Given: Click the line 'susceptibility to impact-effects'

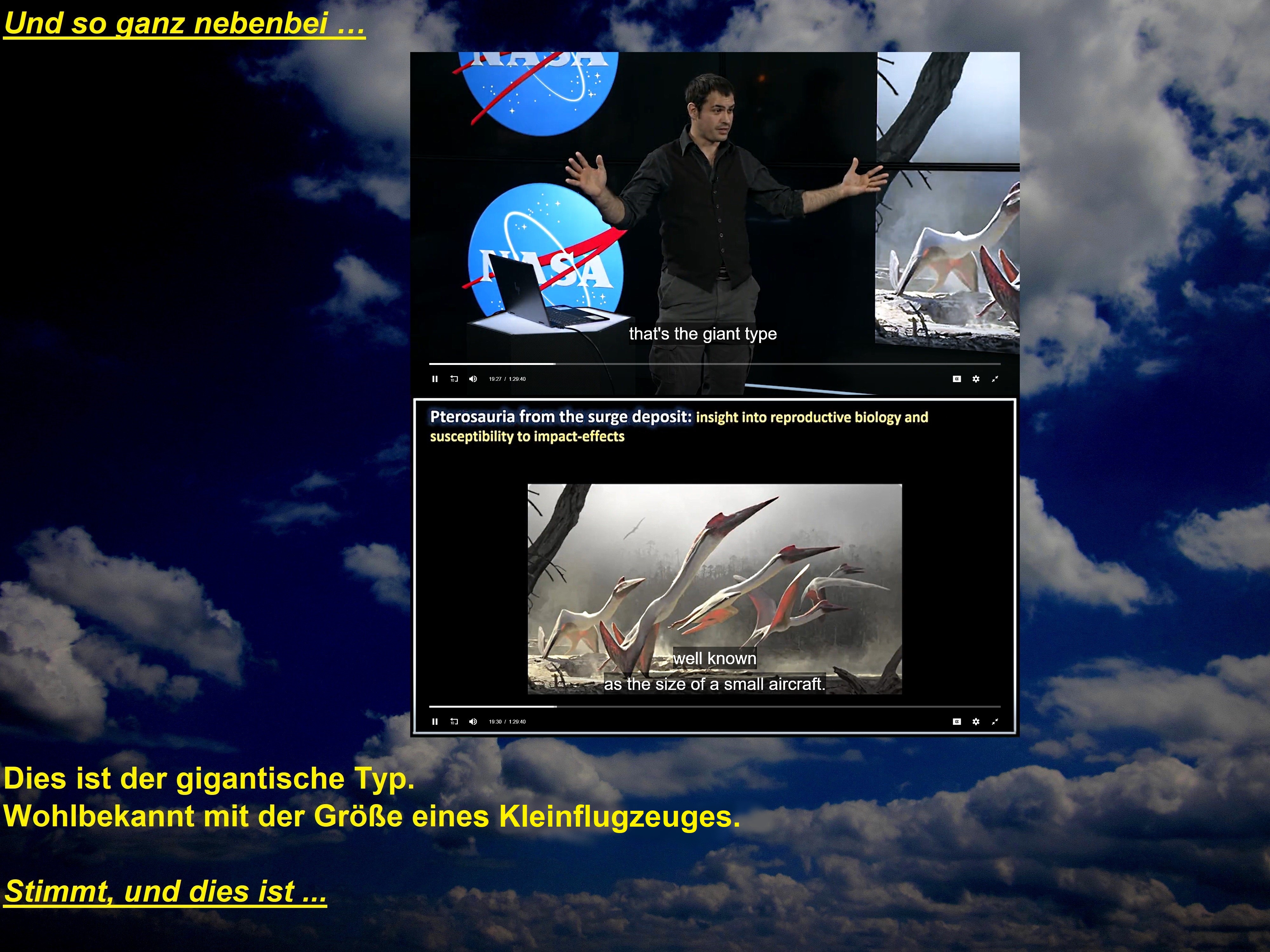Looking at the screenshot, I should pyautogui.click(x=527, y=436).
